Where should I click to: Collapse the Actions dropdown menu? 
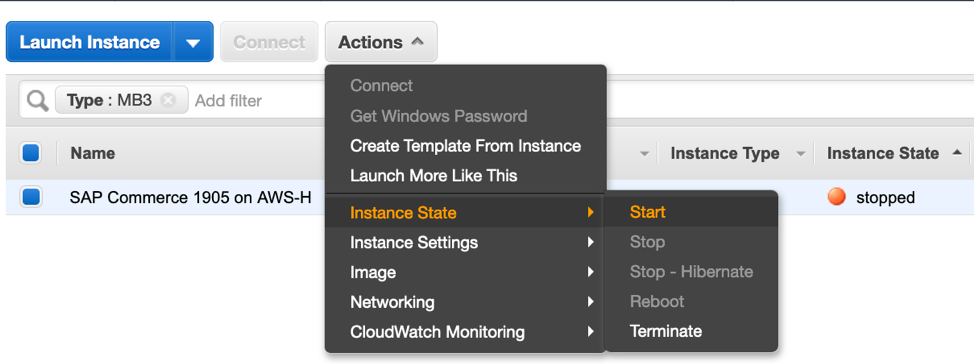[x=381, y=42]
